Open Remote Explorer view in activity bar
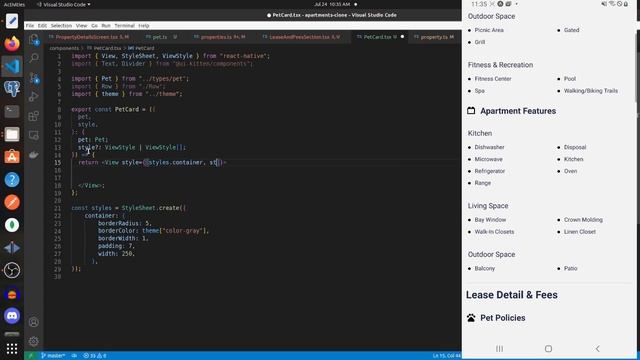The height and width of the screenshot is (360, 640). click(34, 135)
